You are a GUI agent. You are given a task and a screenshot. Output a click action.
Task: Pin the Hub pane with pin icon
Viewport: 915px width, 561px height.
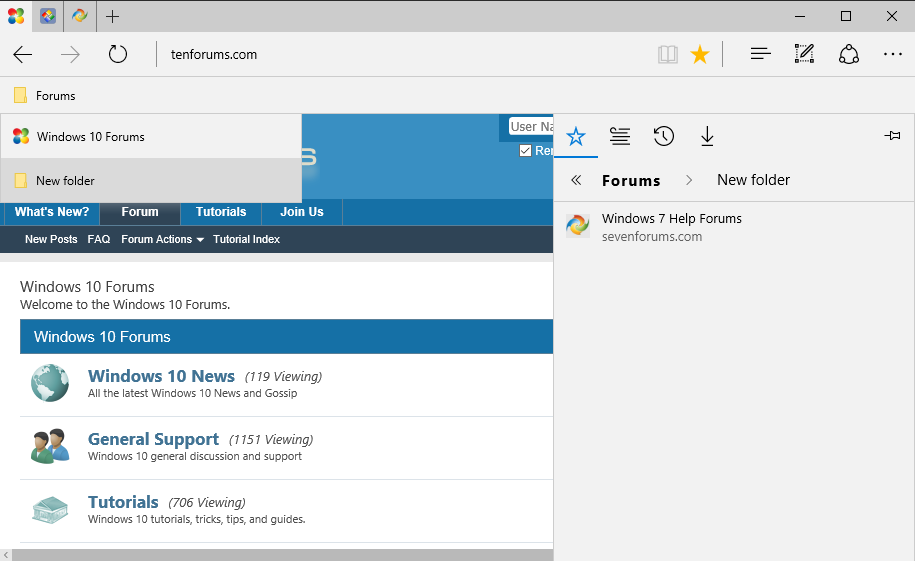pyautogui.click(x=892, y=136)
